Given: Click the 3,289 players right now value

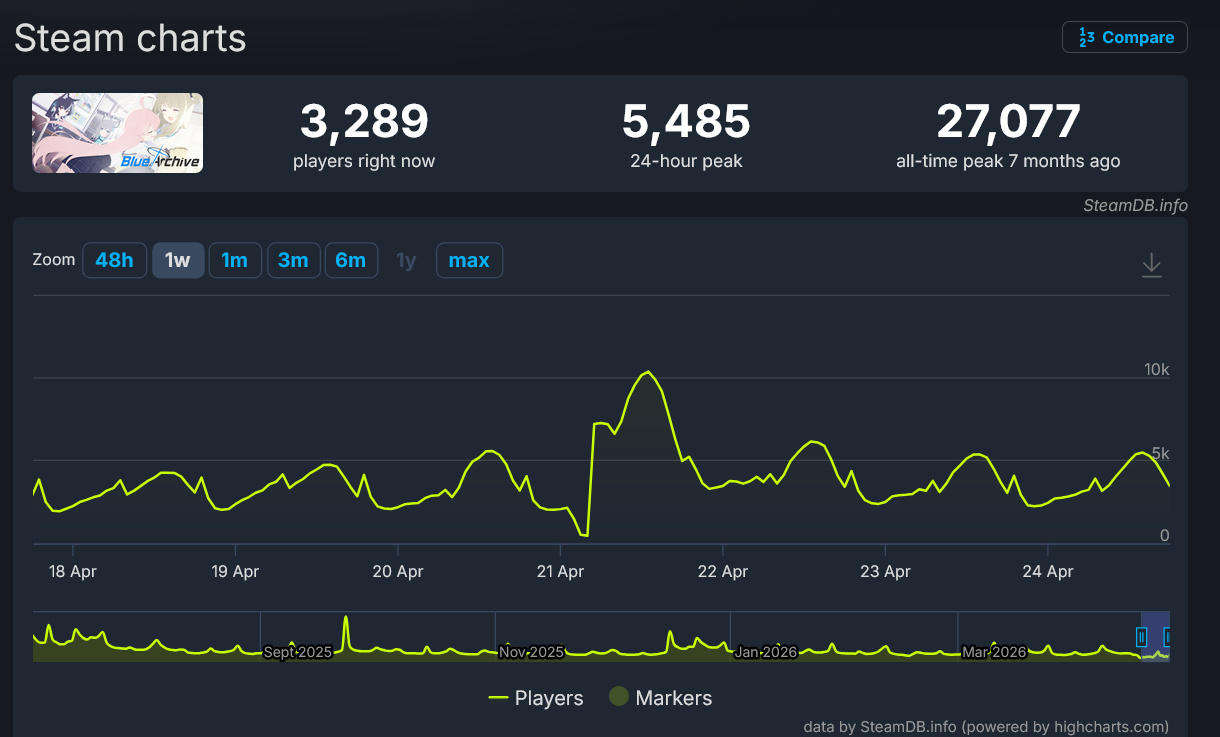Looking at the screenshot, I should [x=364, y=122].
